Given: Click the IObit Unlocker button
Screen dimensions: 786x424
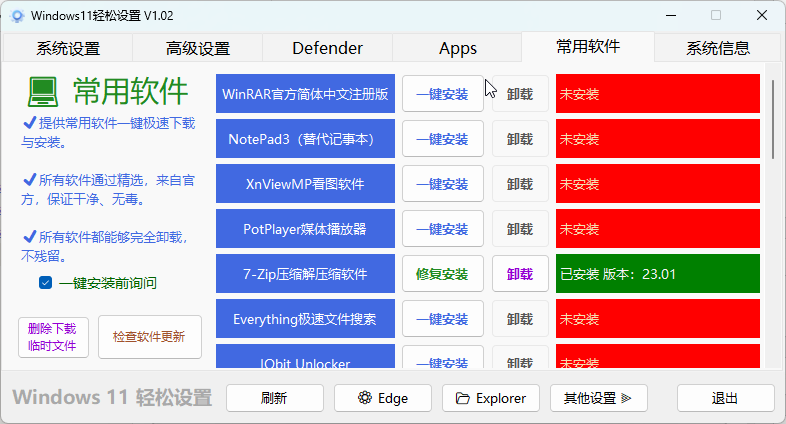Looking at the screenshot, I should (x=305, y=357).
